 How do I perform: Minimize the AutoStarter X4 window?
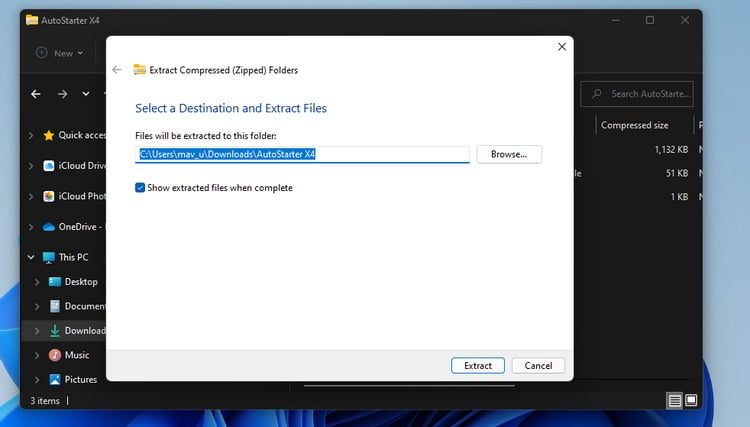pyautogui.click(x=616, y=20)
